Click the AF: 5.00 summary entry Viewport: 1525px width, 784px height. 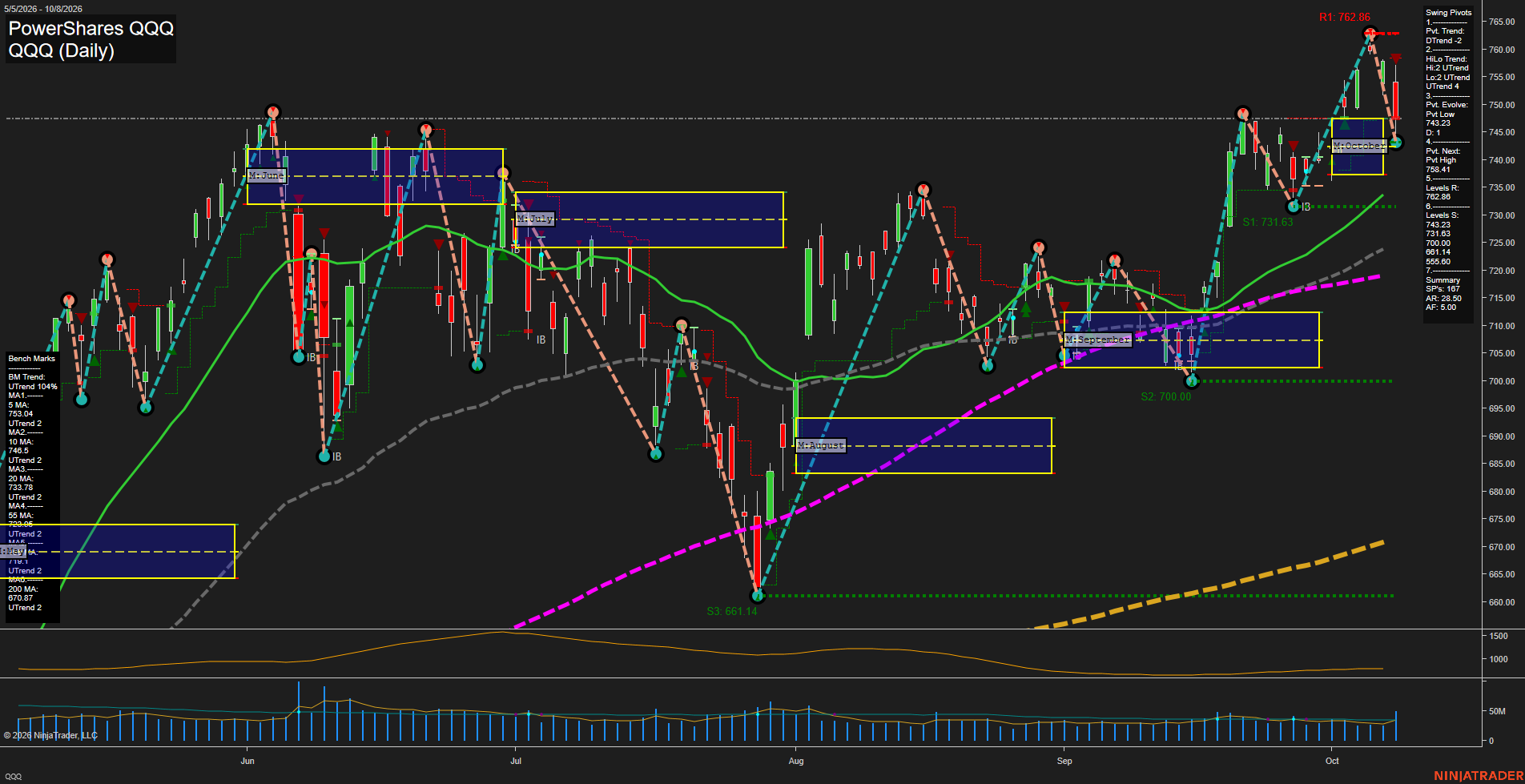pos(1441,308)
